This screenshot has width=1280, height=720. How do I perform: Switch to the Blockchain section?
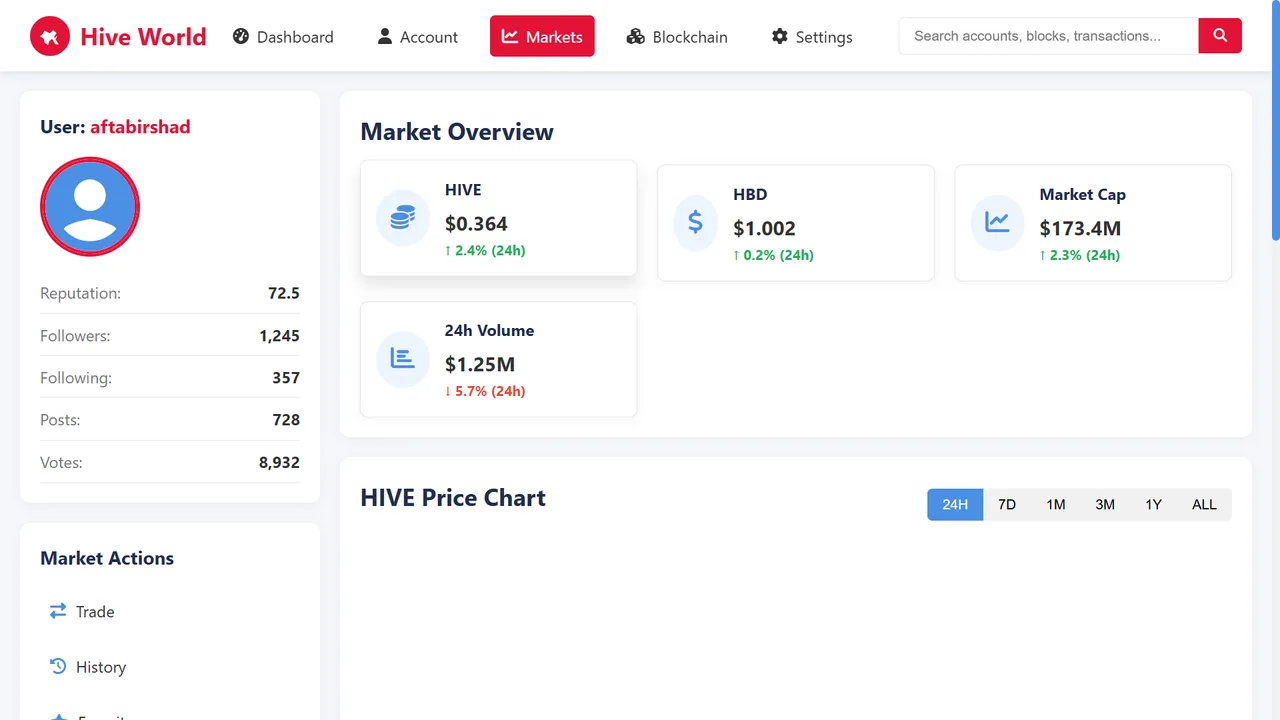pos(677,36)
